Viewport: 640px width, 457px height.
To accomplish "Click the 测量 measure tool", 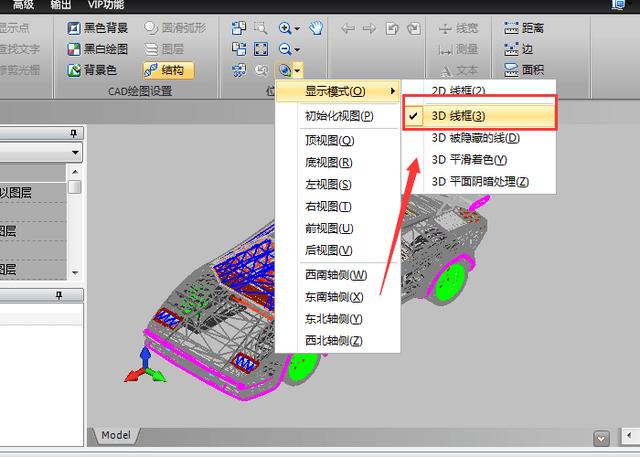I will click(458, 49).
